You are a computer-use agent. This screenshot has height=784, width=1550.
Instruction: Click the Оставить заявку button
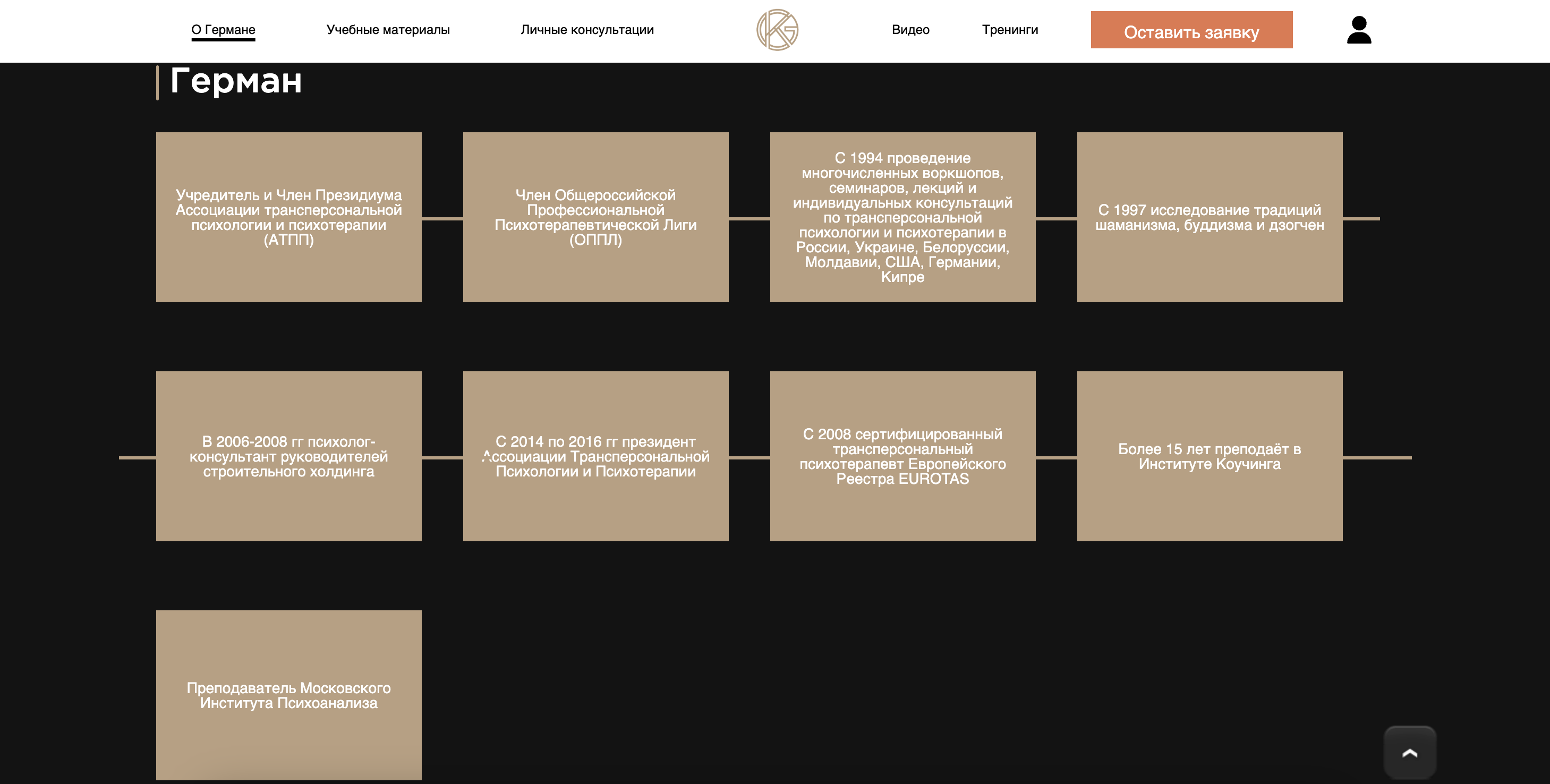click(x=1191, y=30)
